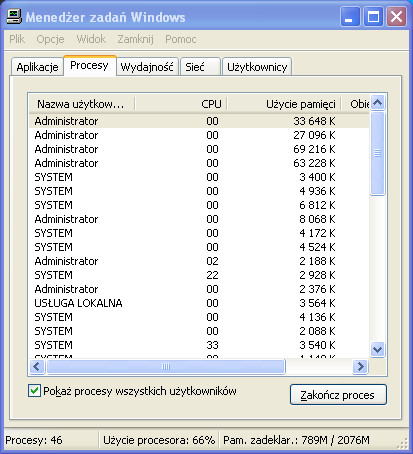The width and height of the screenshot is (413, 454).
Task: Select the Administrator row with 8 068 K
Action: [199, 219]
